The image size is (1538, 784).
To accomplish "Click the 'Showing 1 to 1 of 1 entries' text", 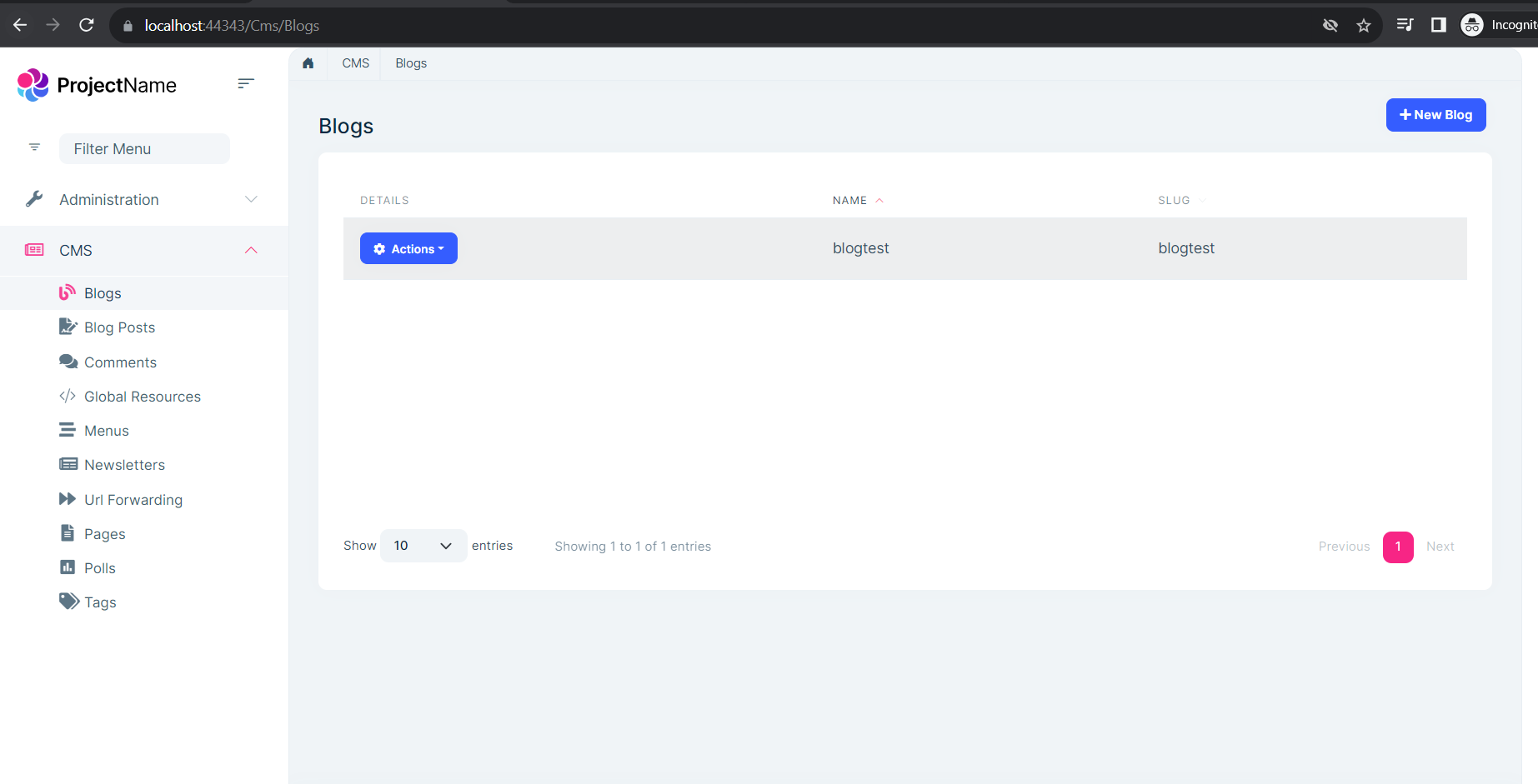I will tap(633, 547).
